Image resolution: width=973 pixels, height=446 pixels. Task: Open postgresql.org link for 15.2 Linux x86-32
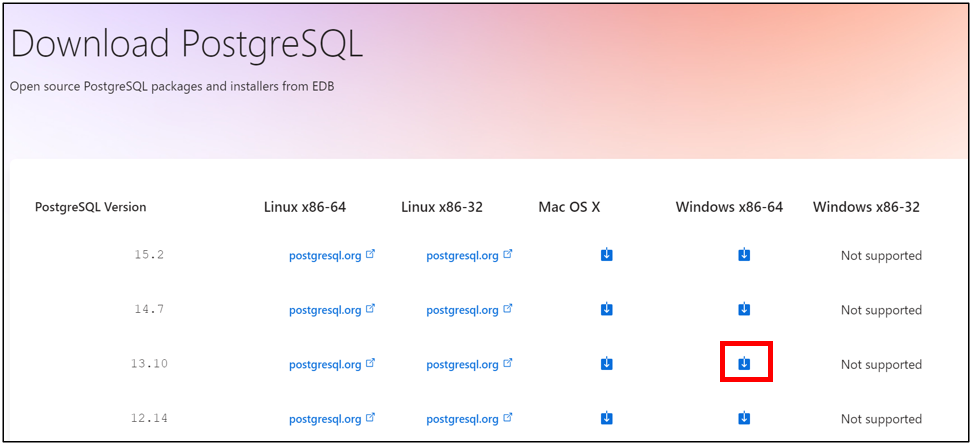click(x=469, y=256)
